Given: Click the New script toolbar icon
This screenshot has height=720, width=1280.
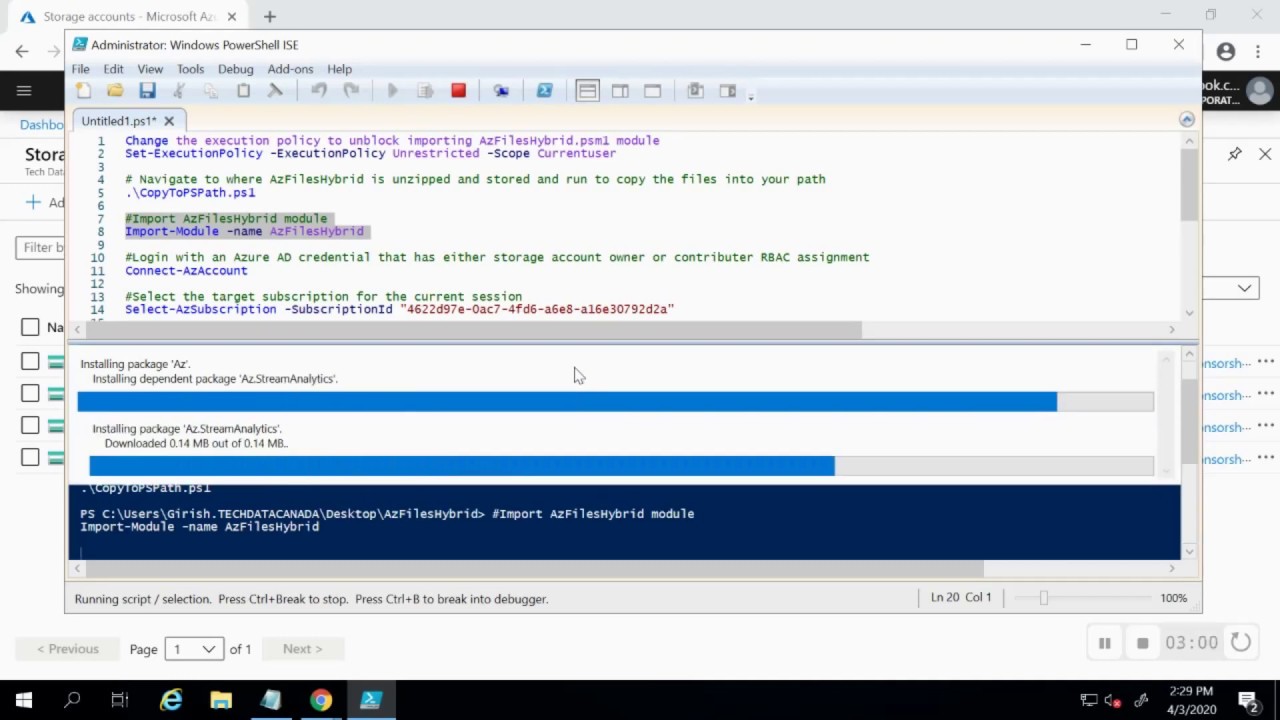Looking at the screenshot, I should 83,91.
